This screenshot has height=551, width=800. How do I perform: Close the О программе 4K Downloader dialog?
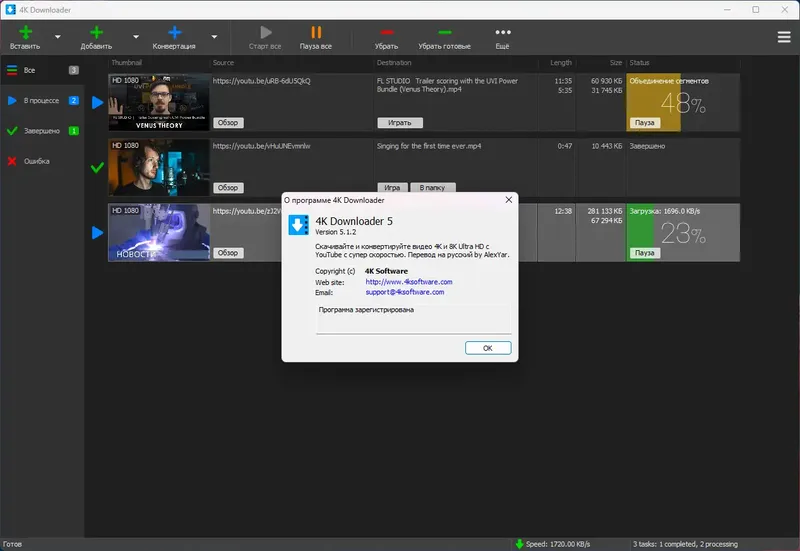click(x=509, y=200)
